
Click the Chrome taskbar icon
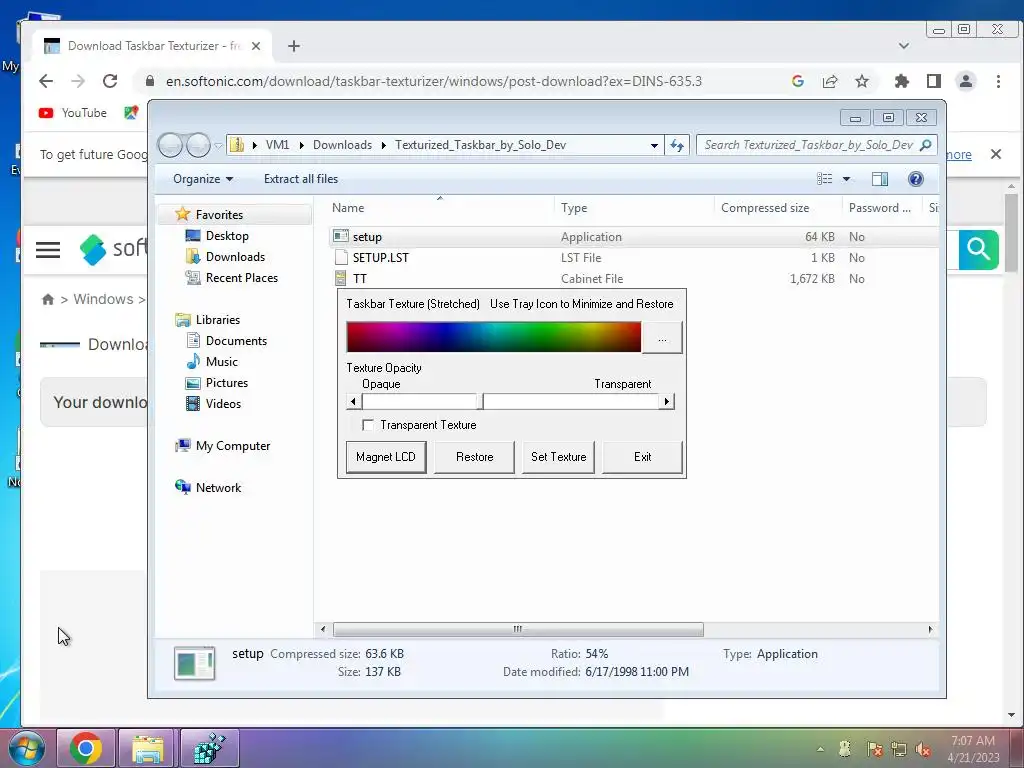coord(86,748)
